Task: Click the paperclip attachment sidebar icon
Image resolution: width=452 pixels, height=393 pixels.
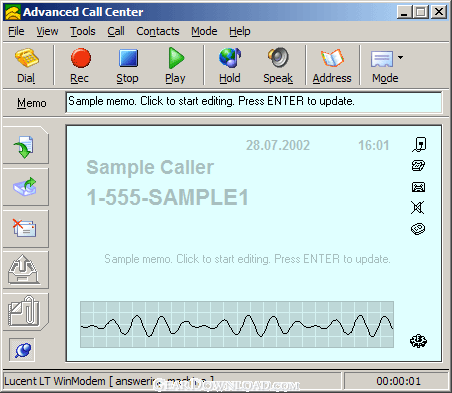Action: coord(24,311)
